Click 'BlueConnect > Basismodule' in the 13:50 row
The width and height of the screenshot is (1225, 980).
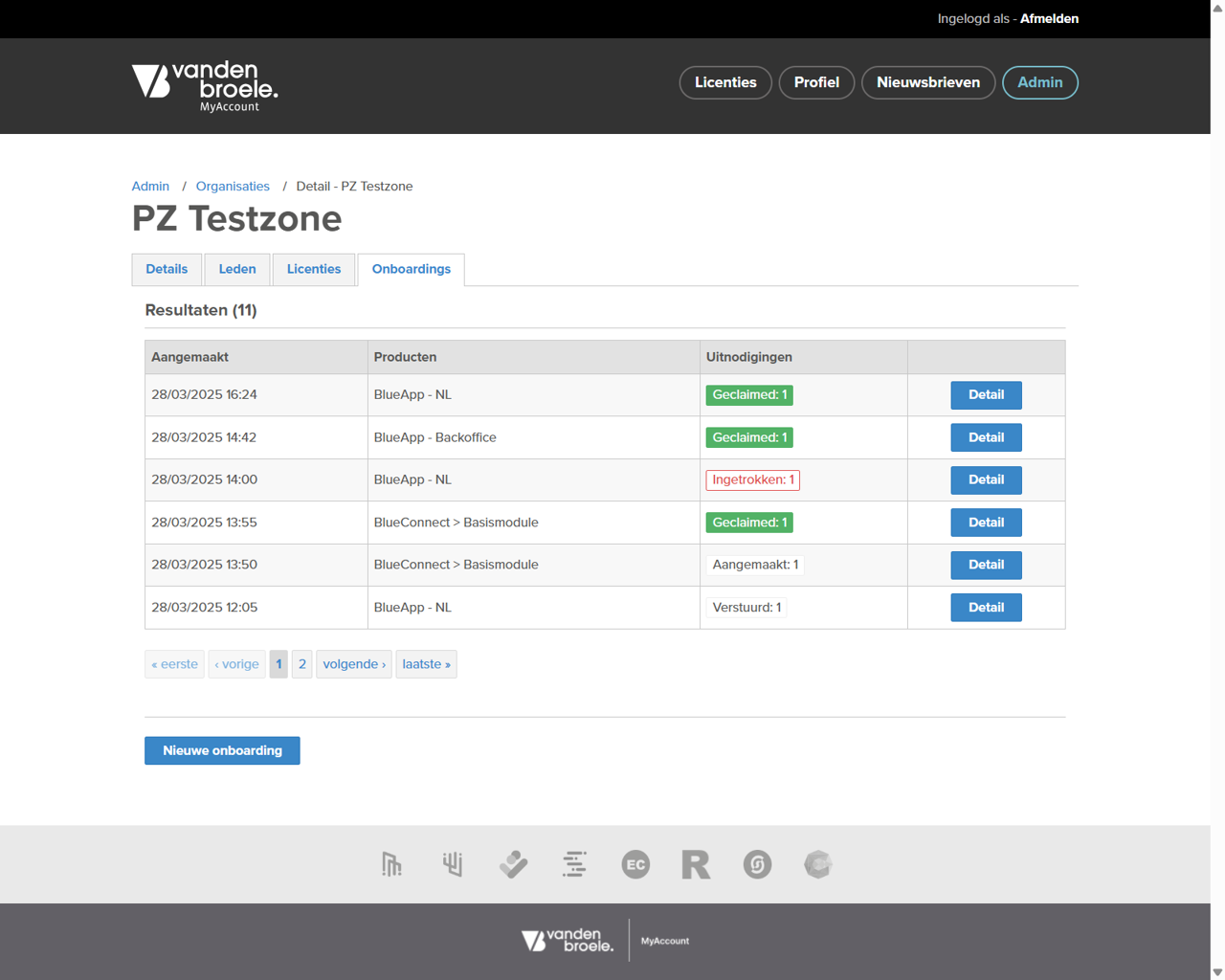(x=457, y=565)
